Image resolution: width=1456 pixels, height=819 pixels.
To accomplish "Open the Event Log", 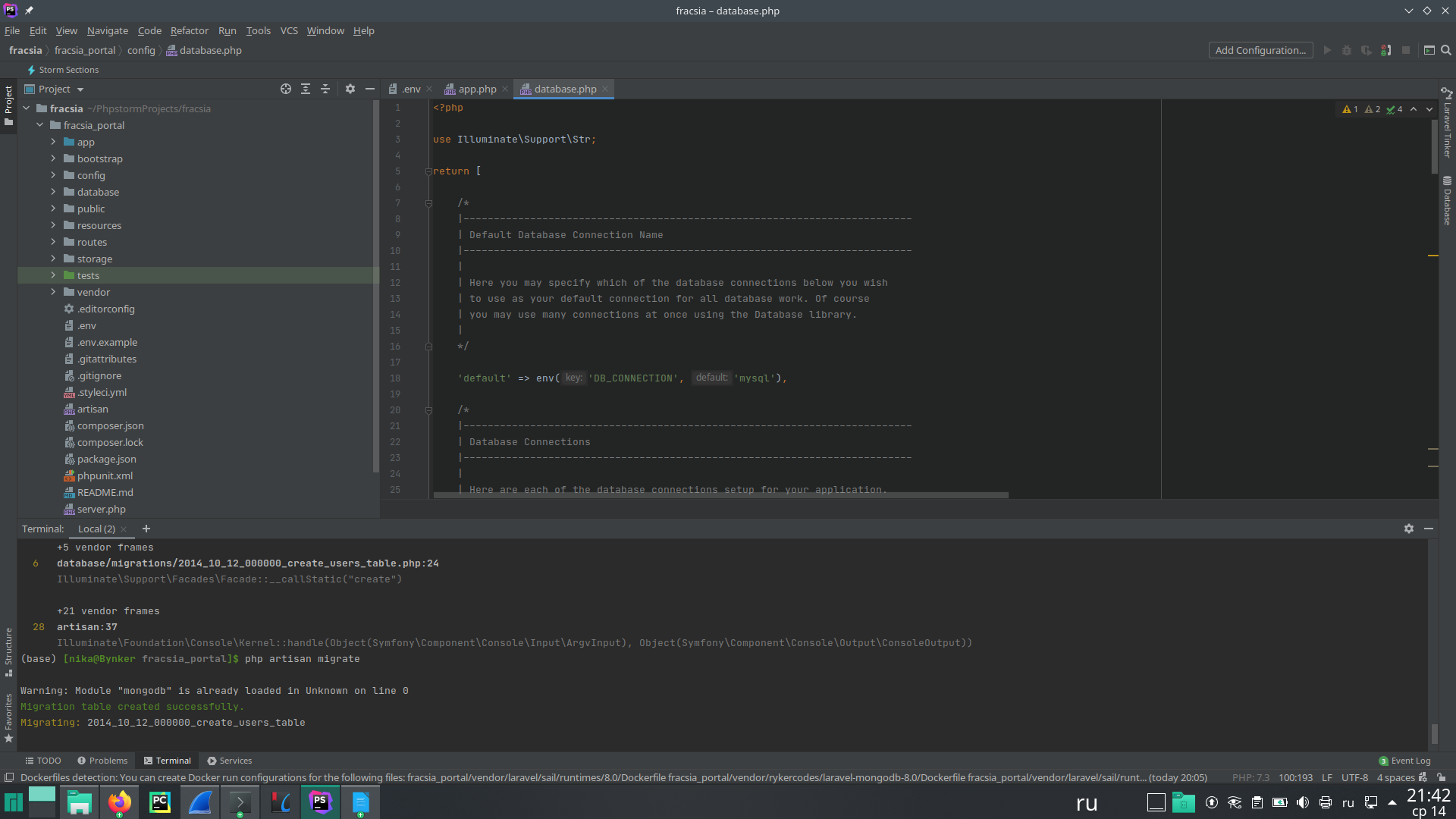I will [1404, 761].
